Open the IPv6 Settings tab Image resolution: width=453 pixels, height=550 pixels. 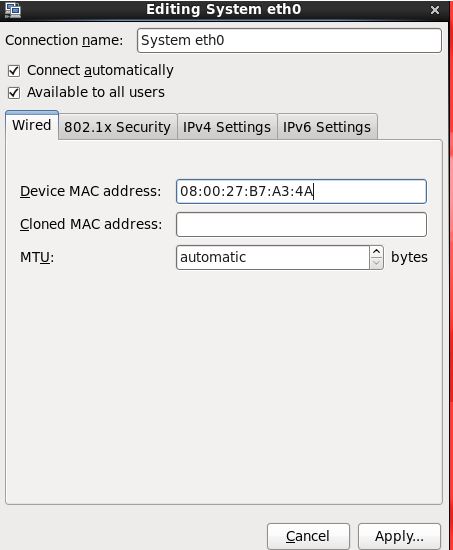coord(327,127)
